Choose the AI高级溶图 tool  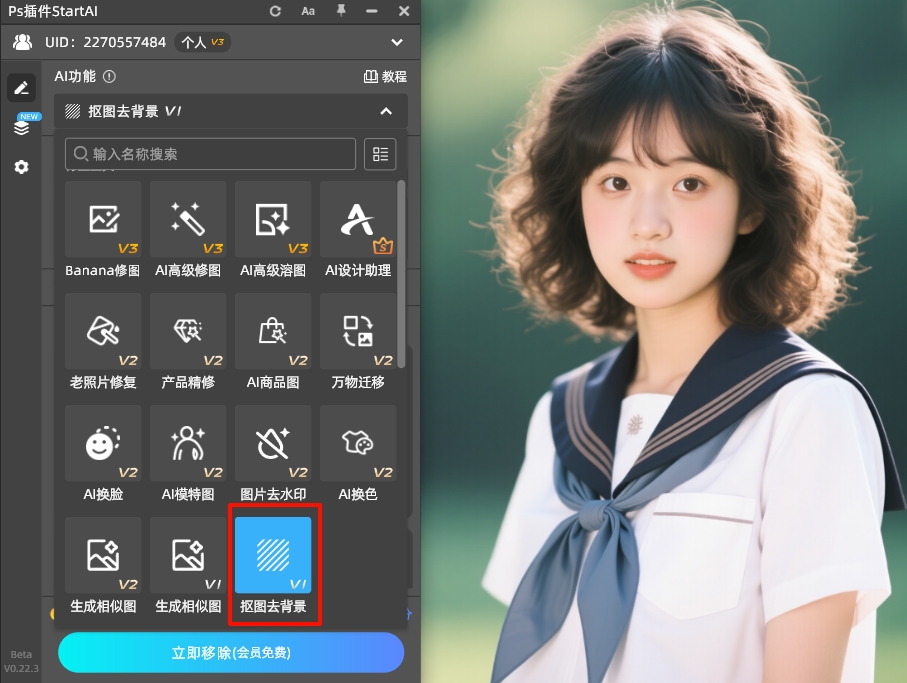273,220
